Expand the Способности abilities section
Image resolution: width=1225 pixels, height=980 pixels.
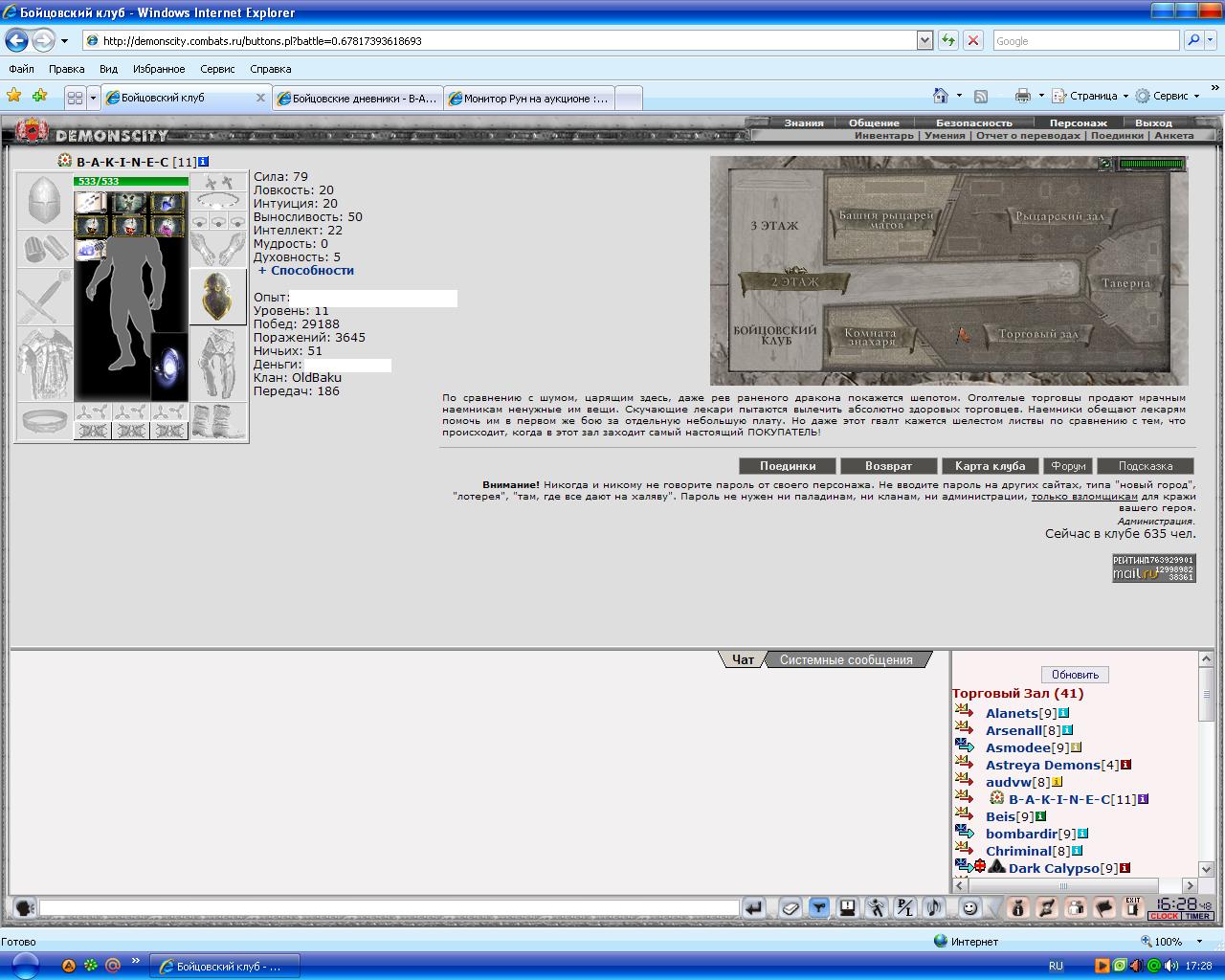click(x=305, y=270)
